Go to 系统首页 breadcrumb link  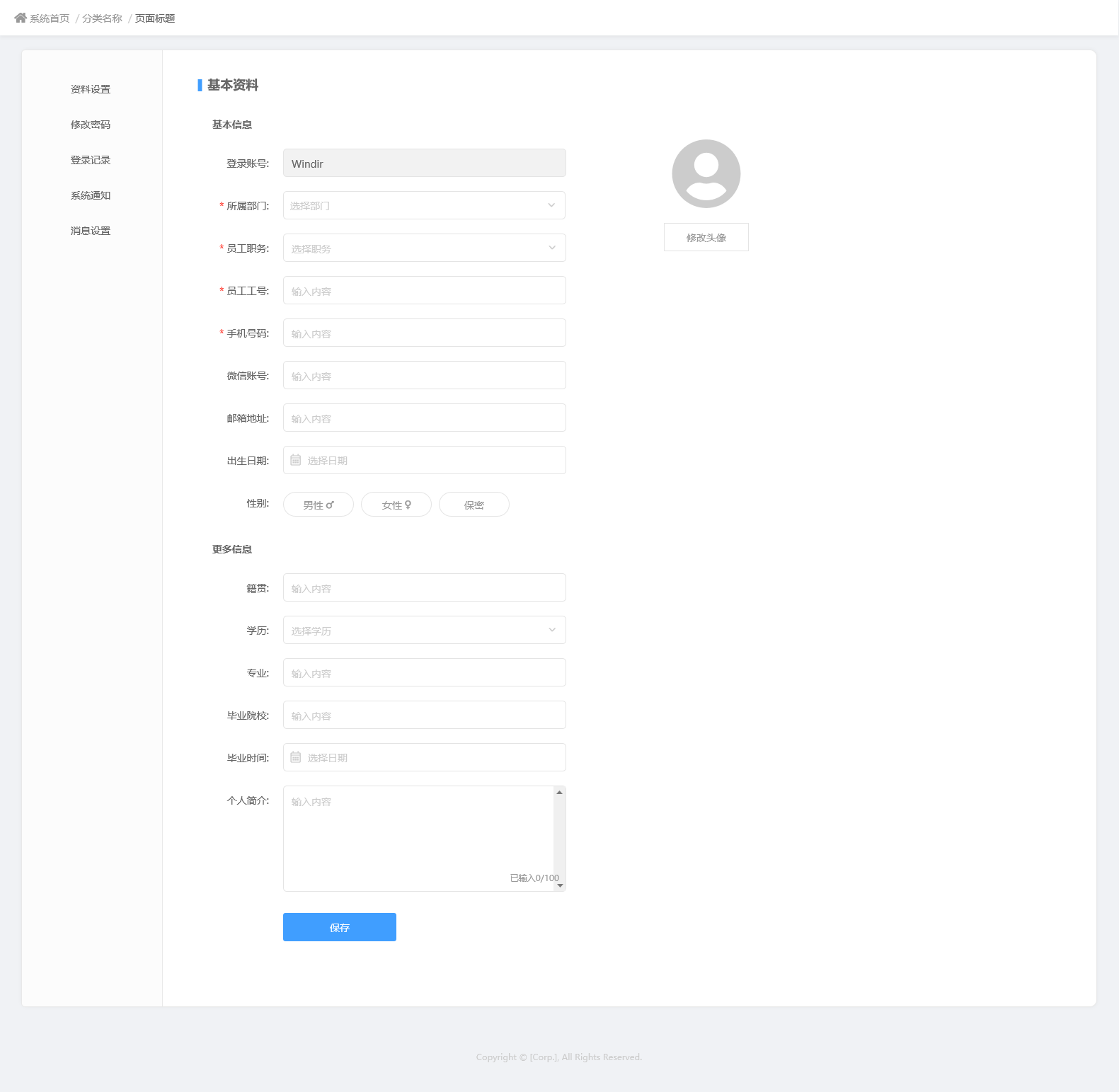(x=50, y=18)
